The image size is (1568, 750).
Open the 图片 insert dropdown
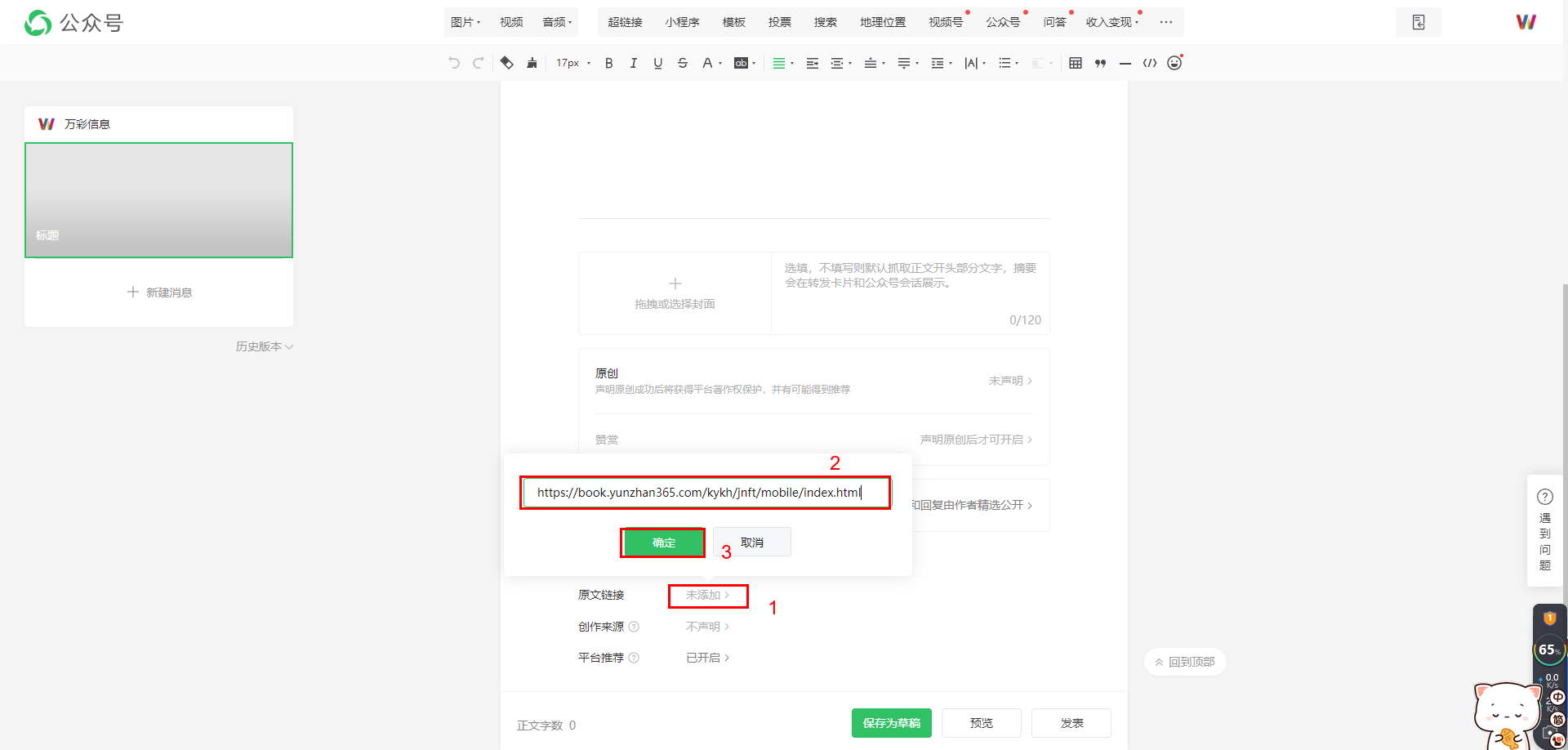[465, 22]
